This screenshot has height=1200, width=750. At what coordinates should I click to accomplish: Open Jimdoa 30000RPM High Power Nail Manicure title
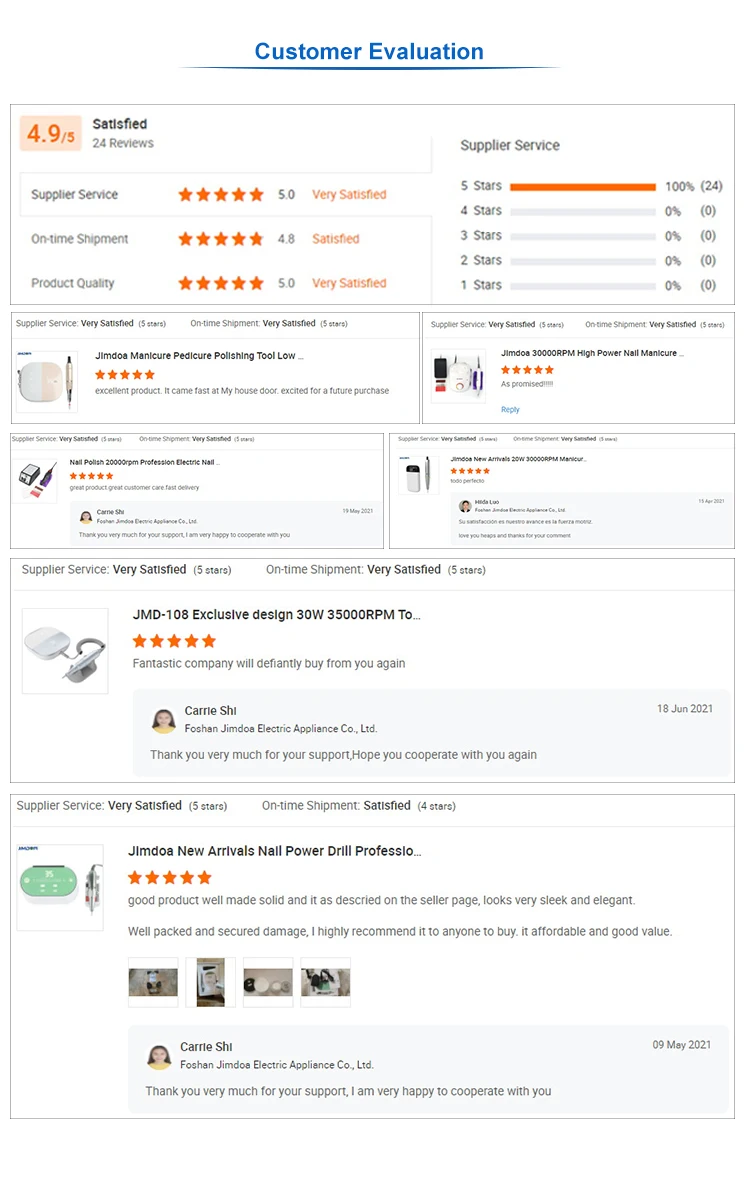(x=592, y=353)
